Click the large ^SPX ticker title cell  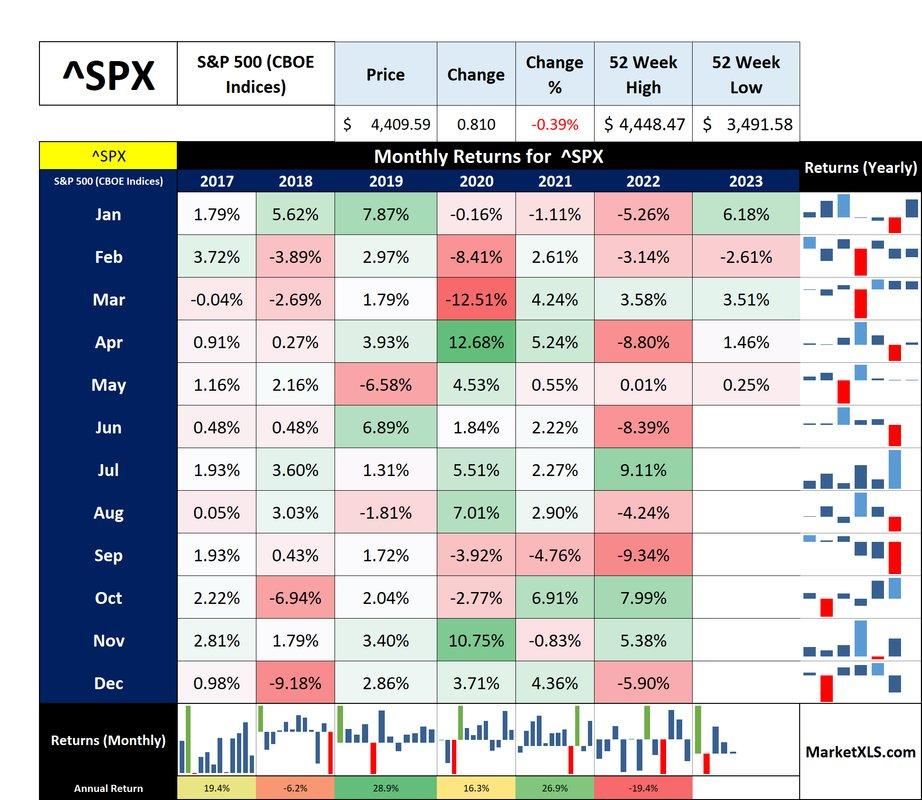pyautogui.click(x=108, y=74)
